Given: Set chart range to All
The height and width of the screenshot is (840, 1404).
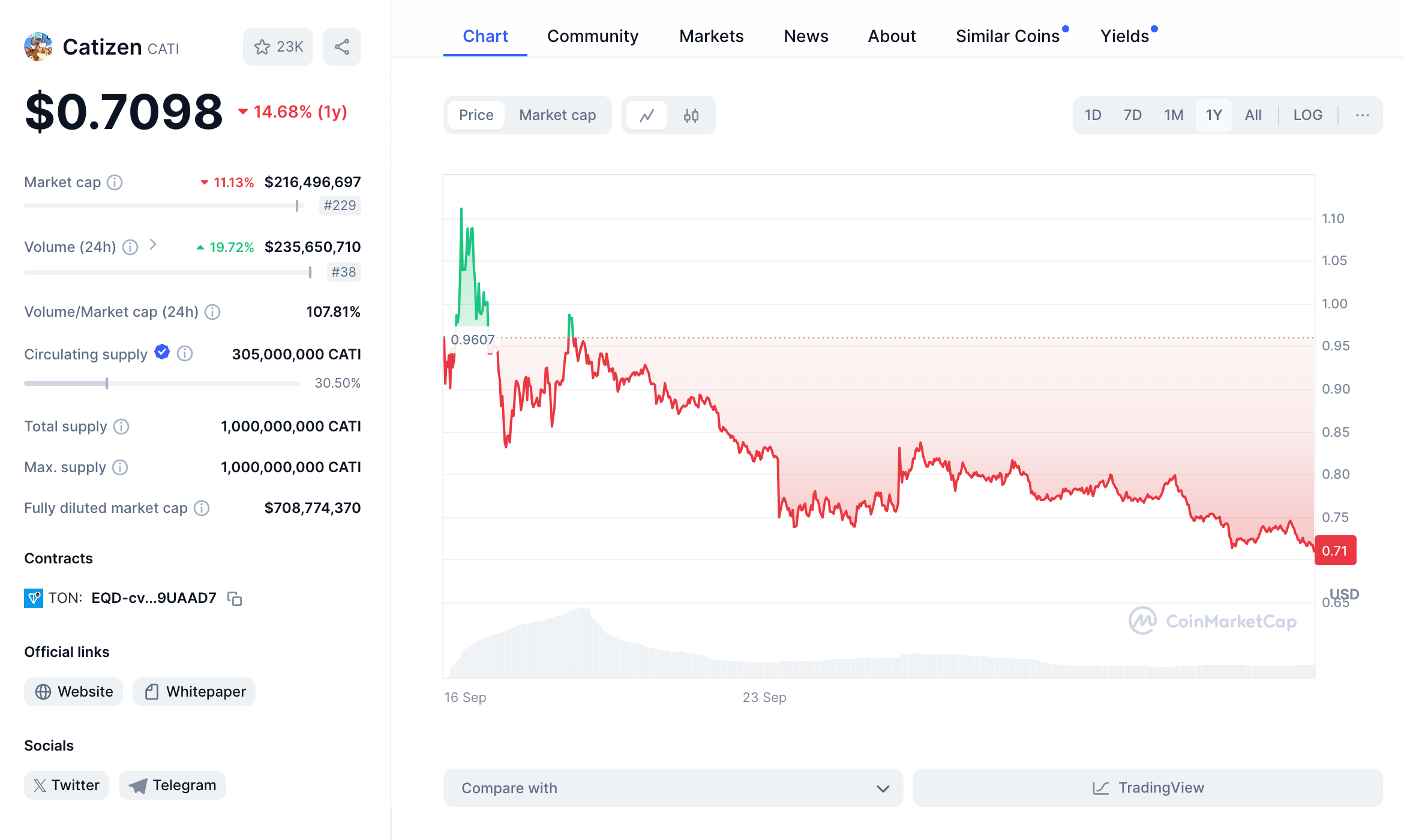Looking at the screenshot, I should pyautogui.click(x=1253, y=115).
